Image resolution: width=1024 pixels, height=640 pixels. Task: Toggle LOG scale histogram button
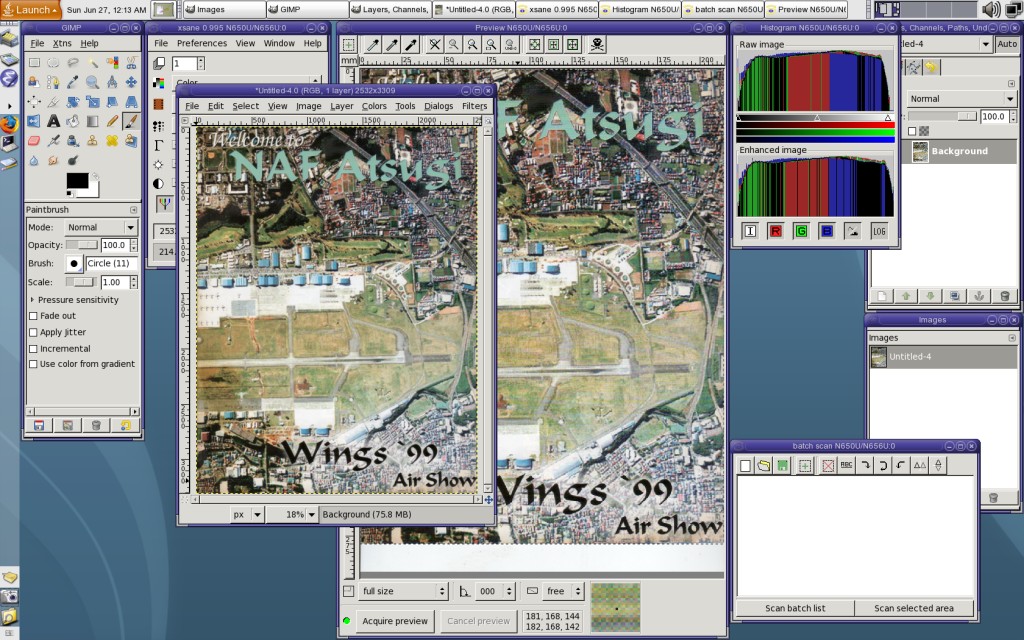[x=879, y=231]
